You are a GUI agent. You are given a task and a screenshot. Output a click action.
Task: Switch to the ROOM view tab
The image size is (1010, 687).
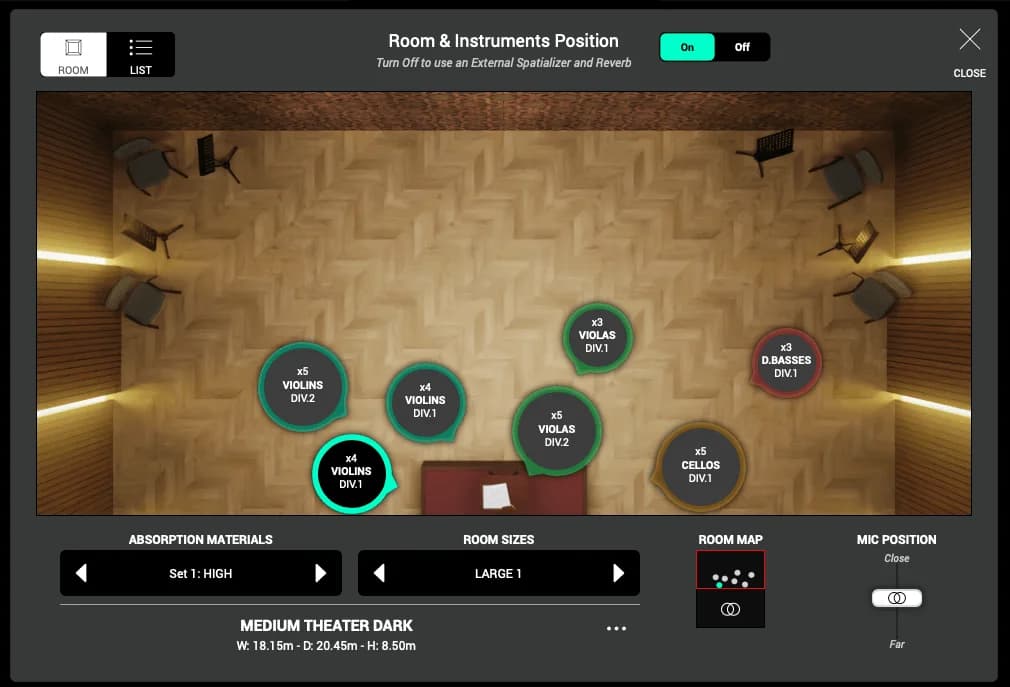click(x=73, y=55)
